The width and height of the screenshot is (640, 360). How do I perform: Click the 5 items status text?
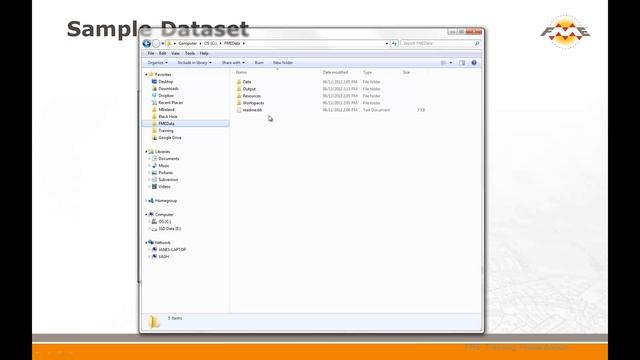click(175, 318)
